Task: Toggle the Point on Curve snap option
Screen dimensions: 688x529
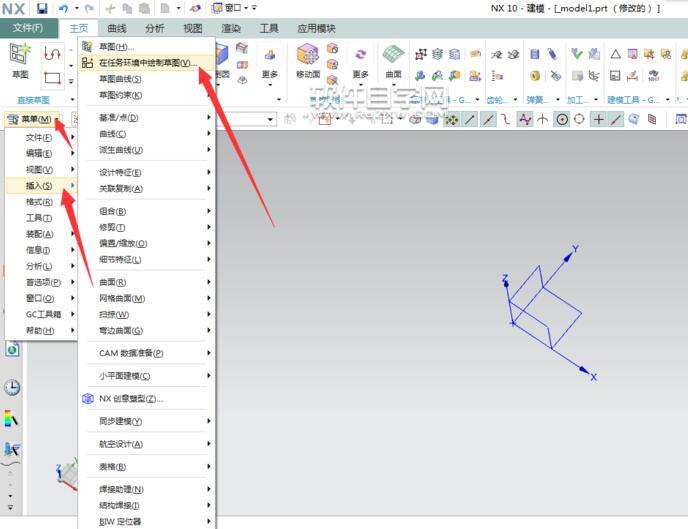Action: coord(616,119)
